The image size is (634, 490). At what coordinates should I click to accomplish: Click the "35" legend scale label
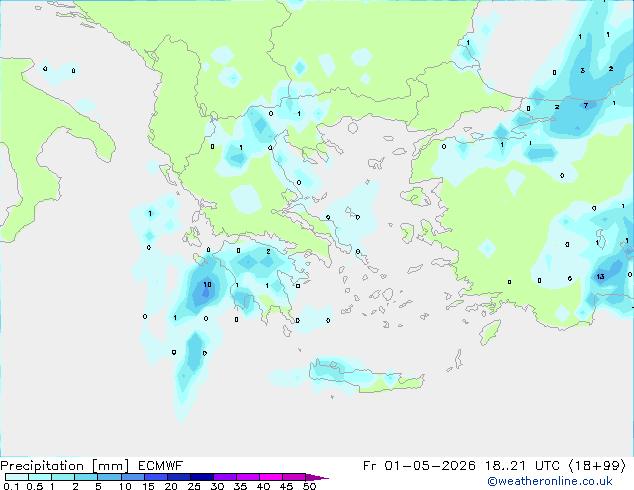(240, 486)
